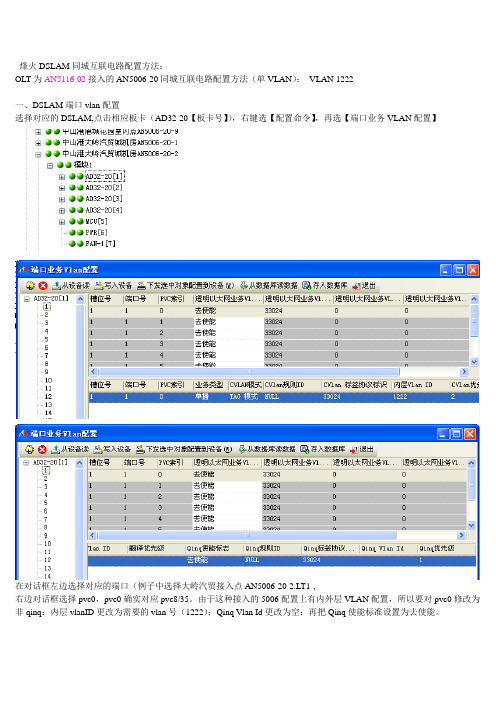Screen dimensions: 496x702
Task: Expand the AD32-20[4] board in the device tree
Action: pyautogui.click(x=62, y=210)
